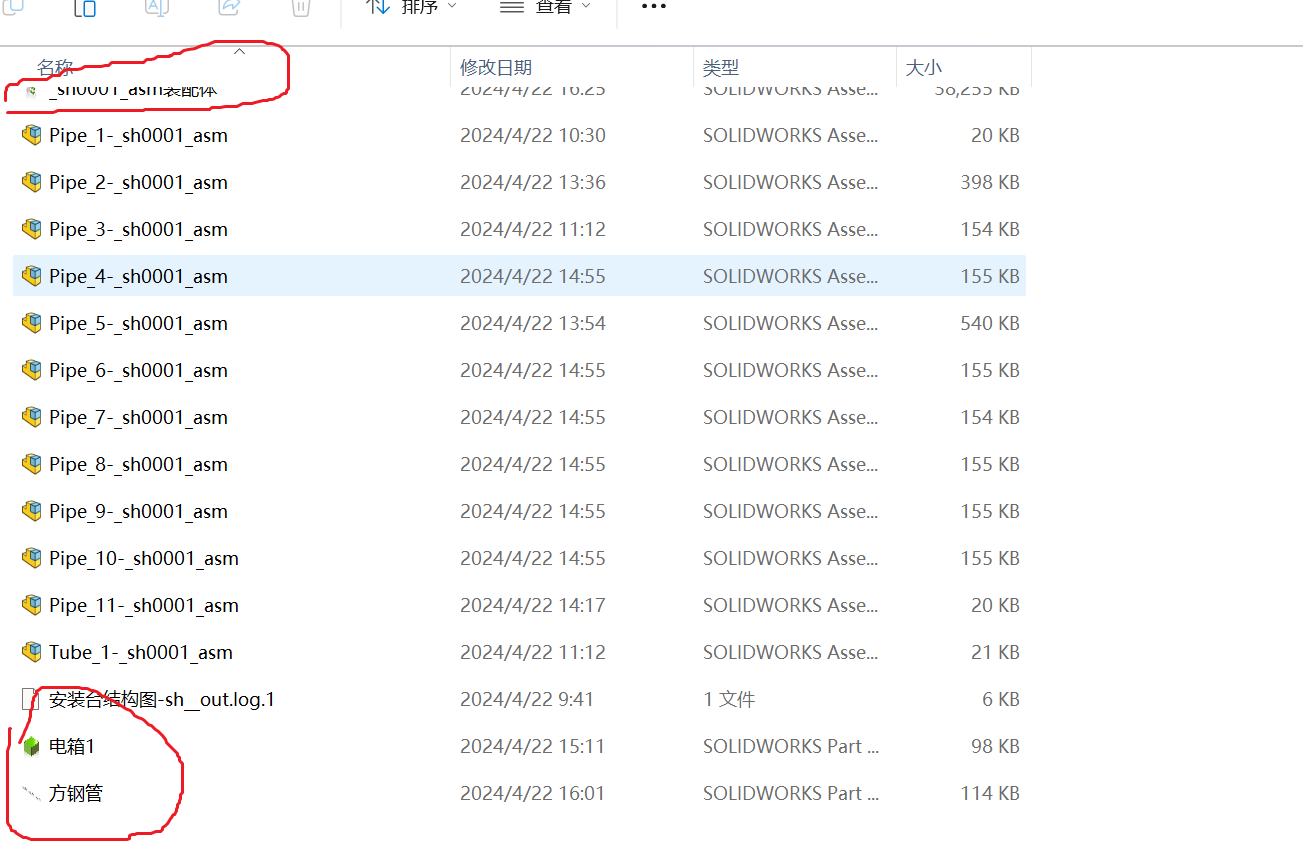Click the SOLIDWORKS Part type of 电箱1
Image resolution: width=1303 pixels, height=850 pixels.
pos(791,746)
